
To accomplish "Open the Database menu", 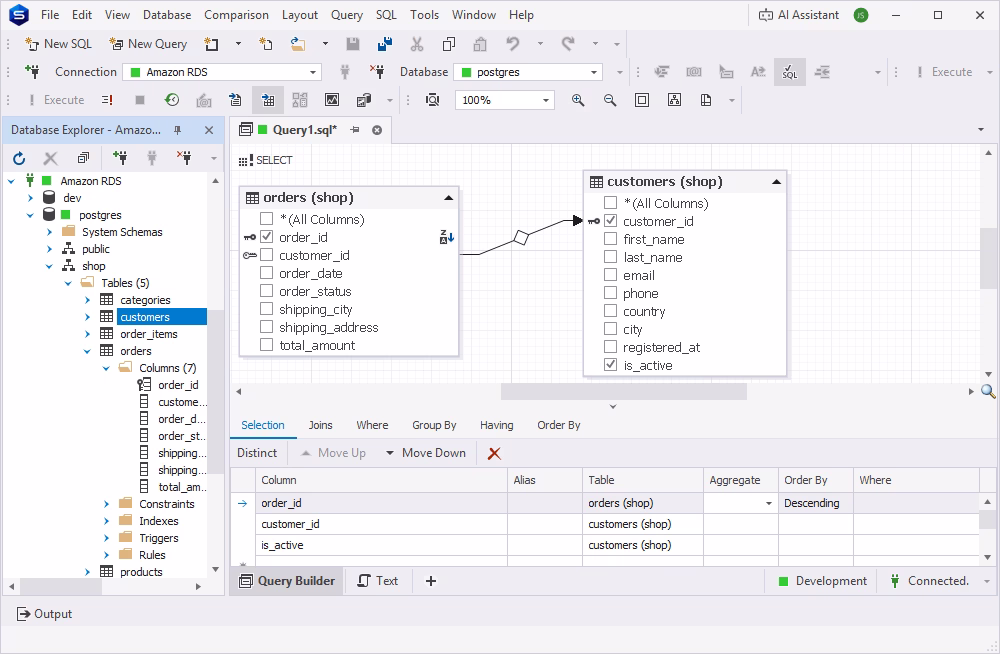I will coord(166,15).
